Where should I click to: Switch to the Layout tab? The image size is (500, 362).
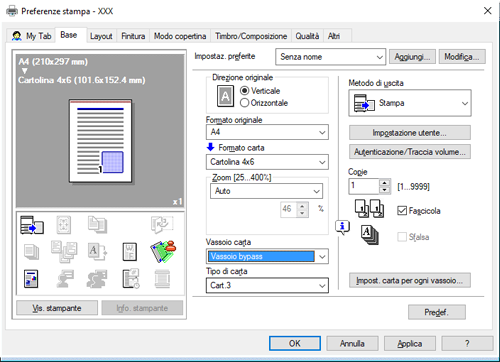101,36
